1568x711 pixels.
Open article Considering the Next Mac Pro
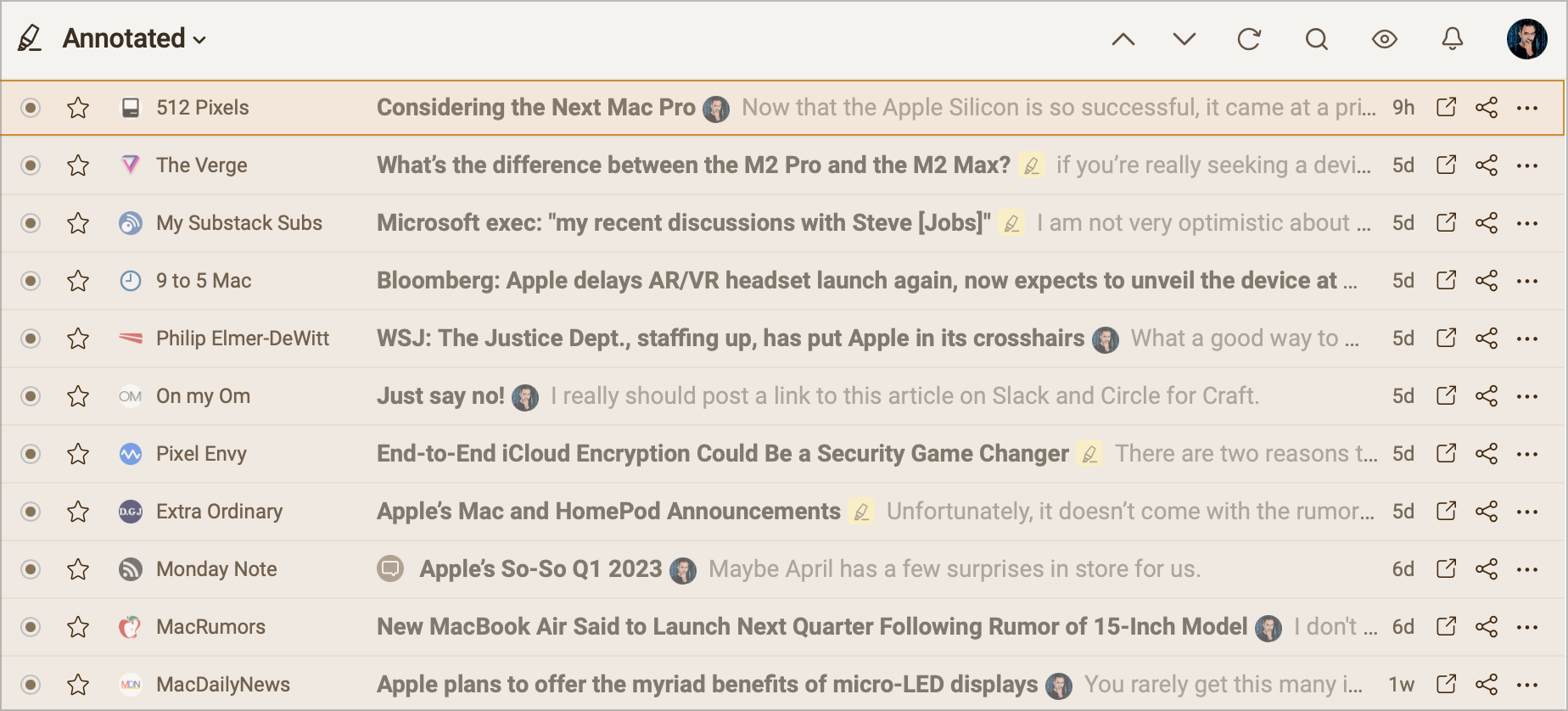click(x=536, y=108)
